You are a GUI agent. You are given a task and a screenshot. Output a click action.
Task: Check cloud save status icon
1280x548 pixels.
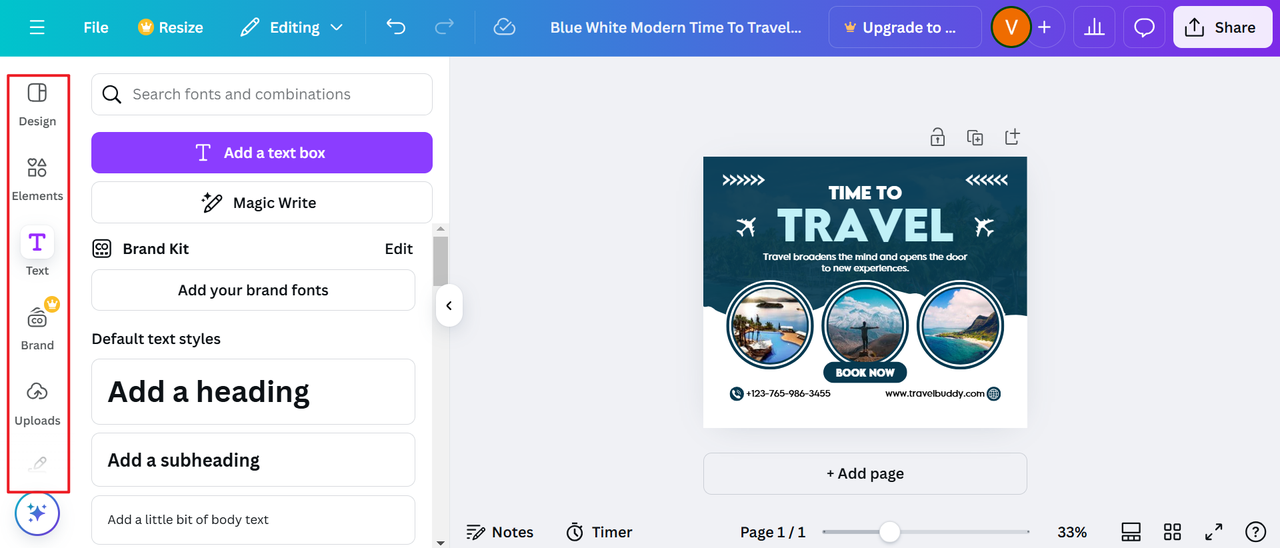coord(505,27)
